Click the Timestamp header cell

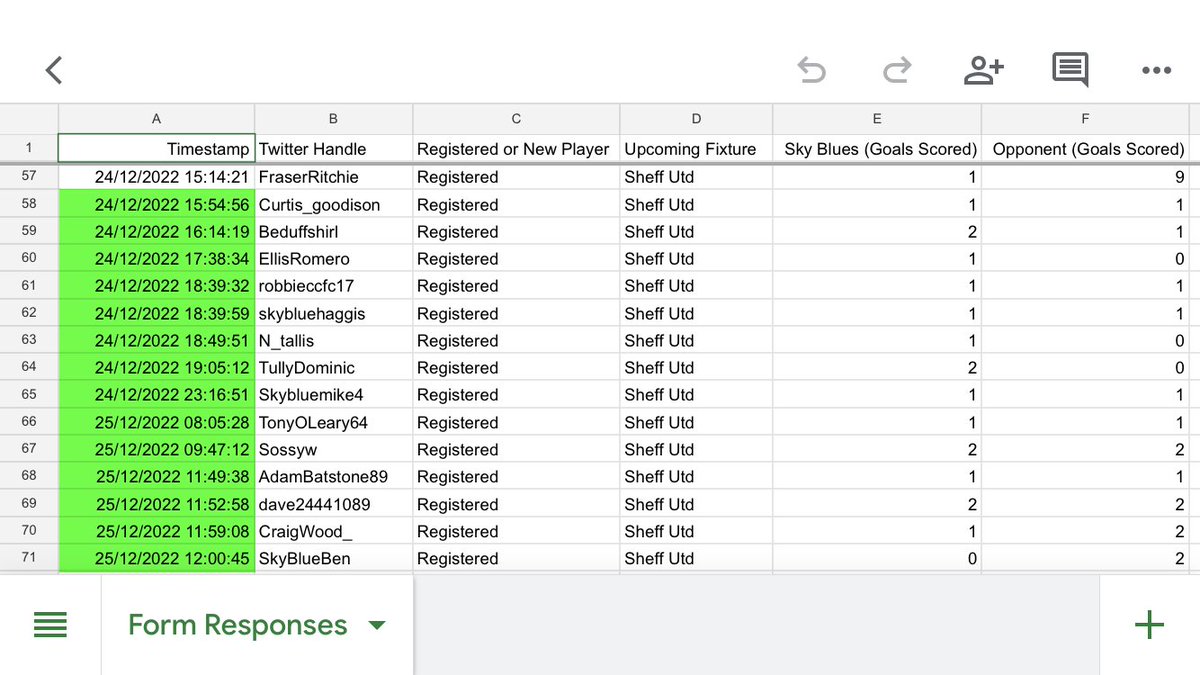(156, 148)
